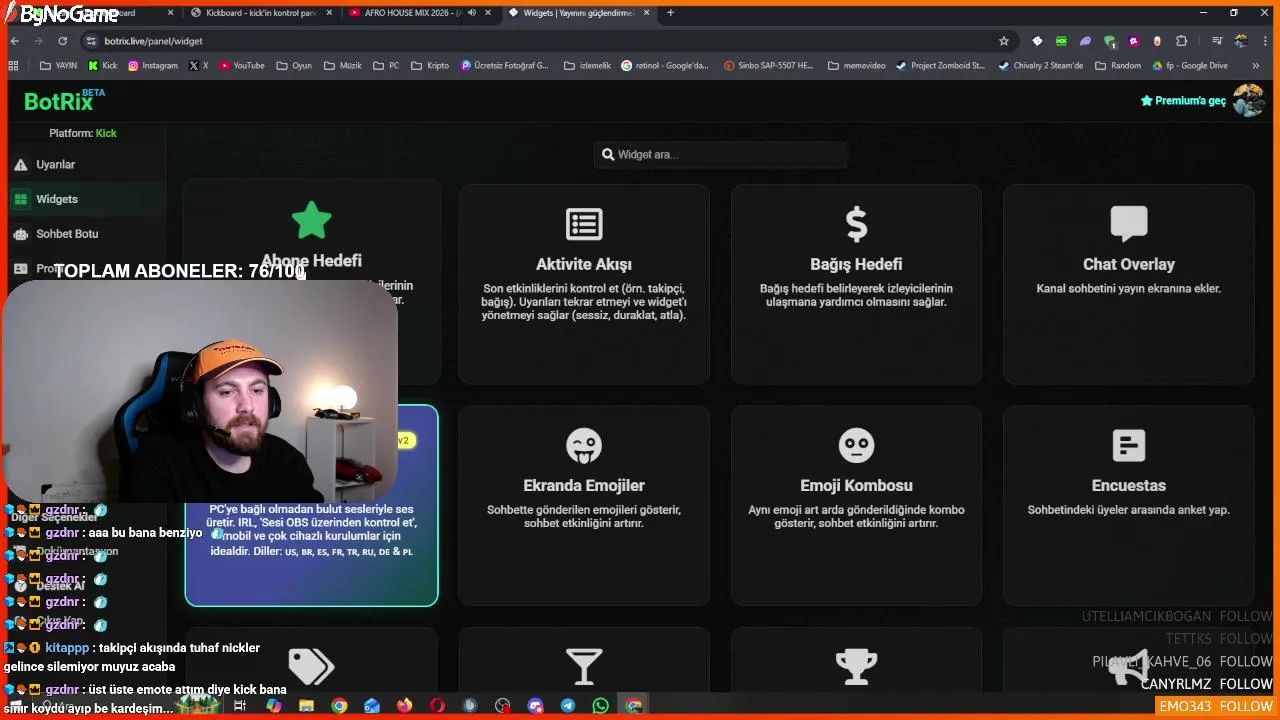Go back with the browser back arrow
The image size is (1280, 720).
point(15,41)
